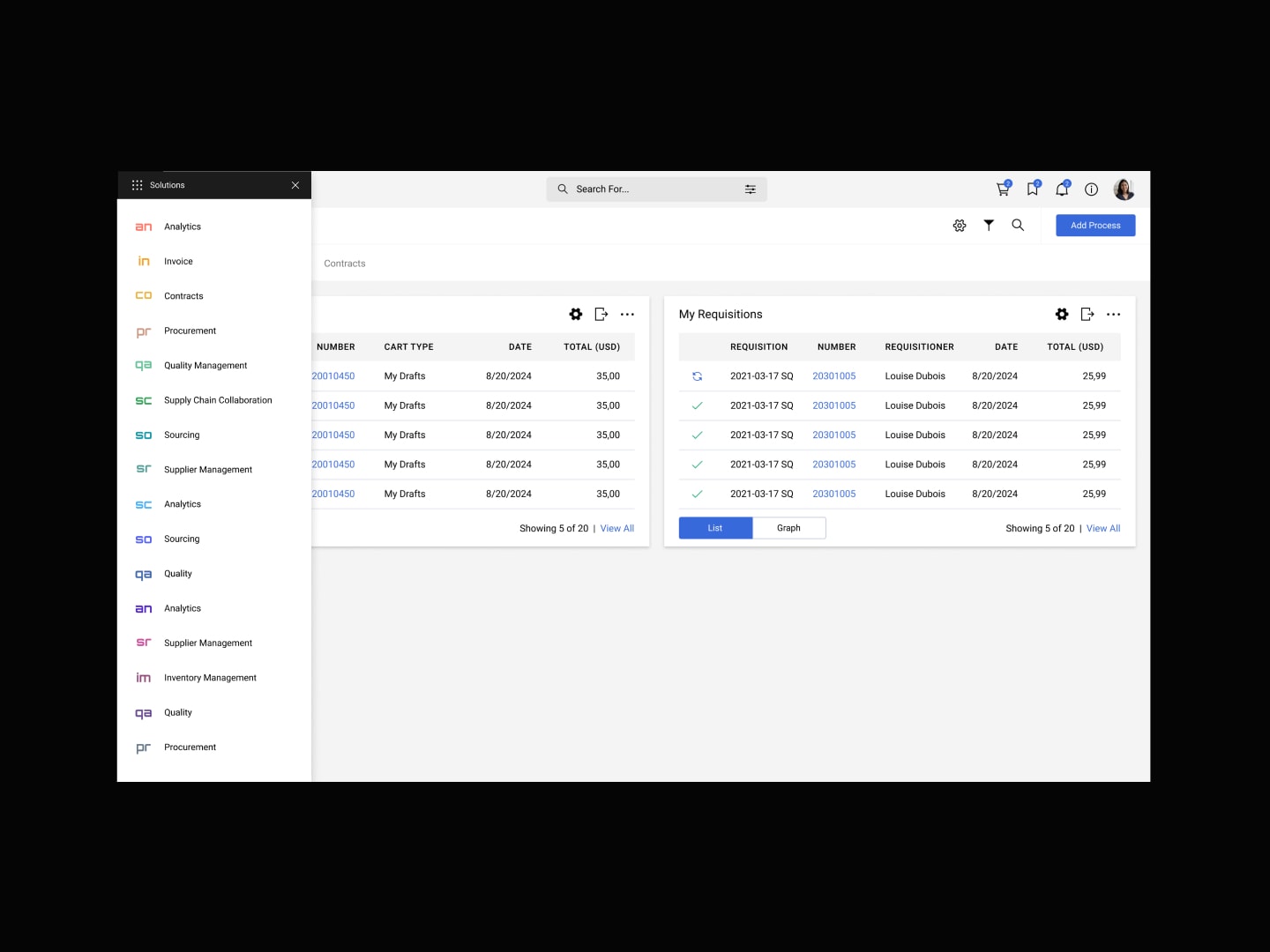Click the orange 'an' Analytics icon
Viewport: 1270px width, 952px height.
pyautogui.click(x=144, y=227)
